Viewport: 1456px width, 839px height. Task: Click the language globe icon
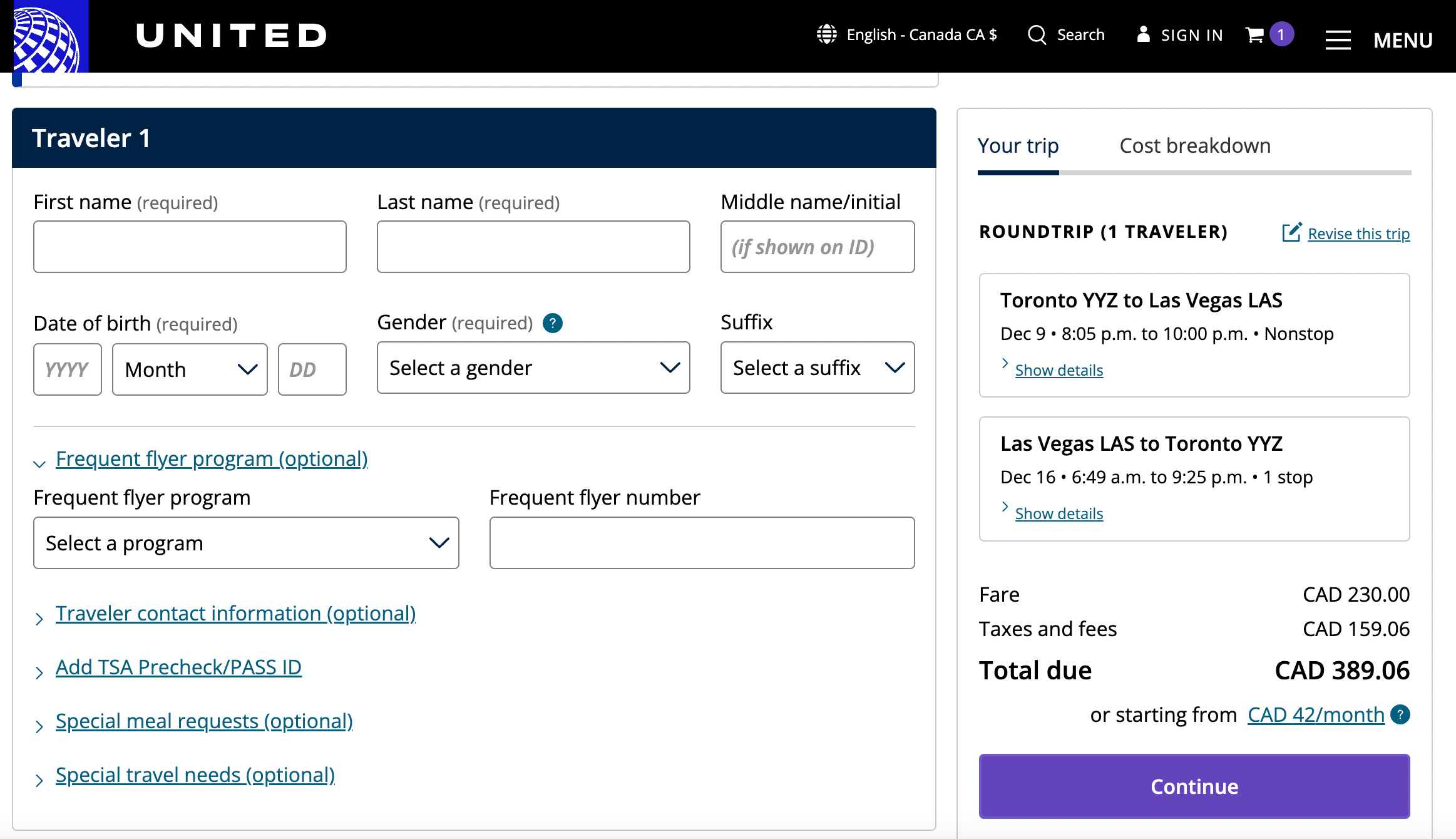click(x=826, y=34)
